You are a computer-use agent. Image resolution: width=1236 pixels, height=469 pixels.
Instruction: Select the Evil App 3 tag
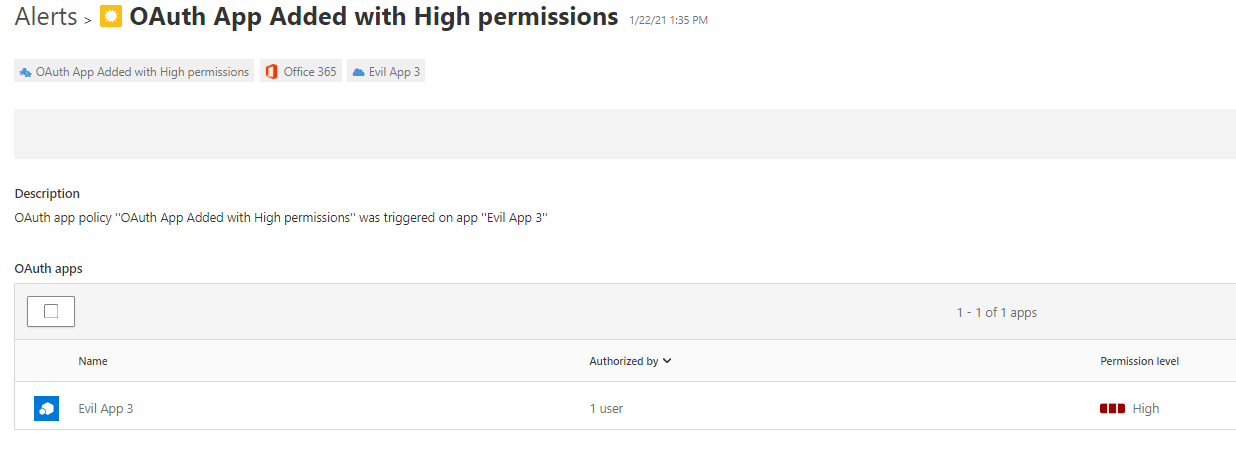(x=386, y=72)
